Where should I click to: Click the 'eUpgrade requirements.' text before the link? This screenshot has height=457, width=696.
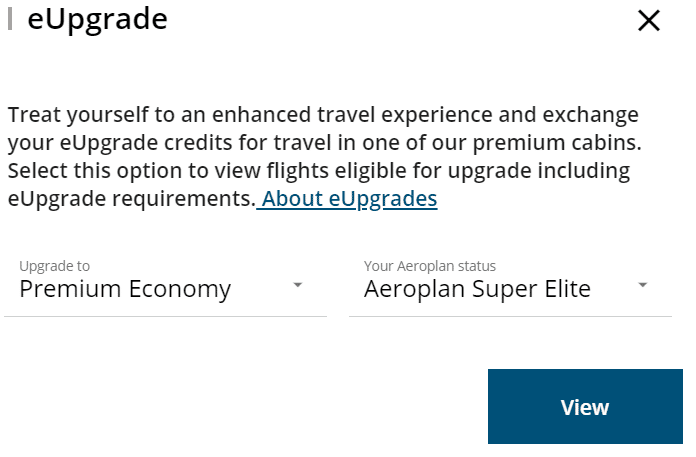tap(130, 199)
